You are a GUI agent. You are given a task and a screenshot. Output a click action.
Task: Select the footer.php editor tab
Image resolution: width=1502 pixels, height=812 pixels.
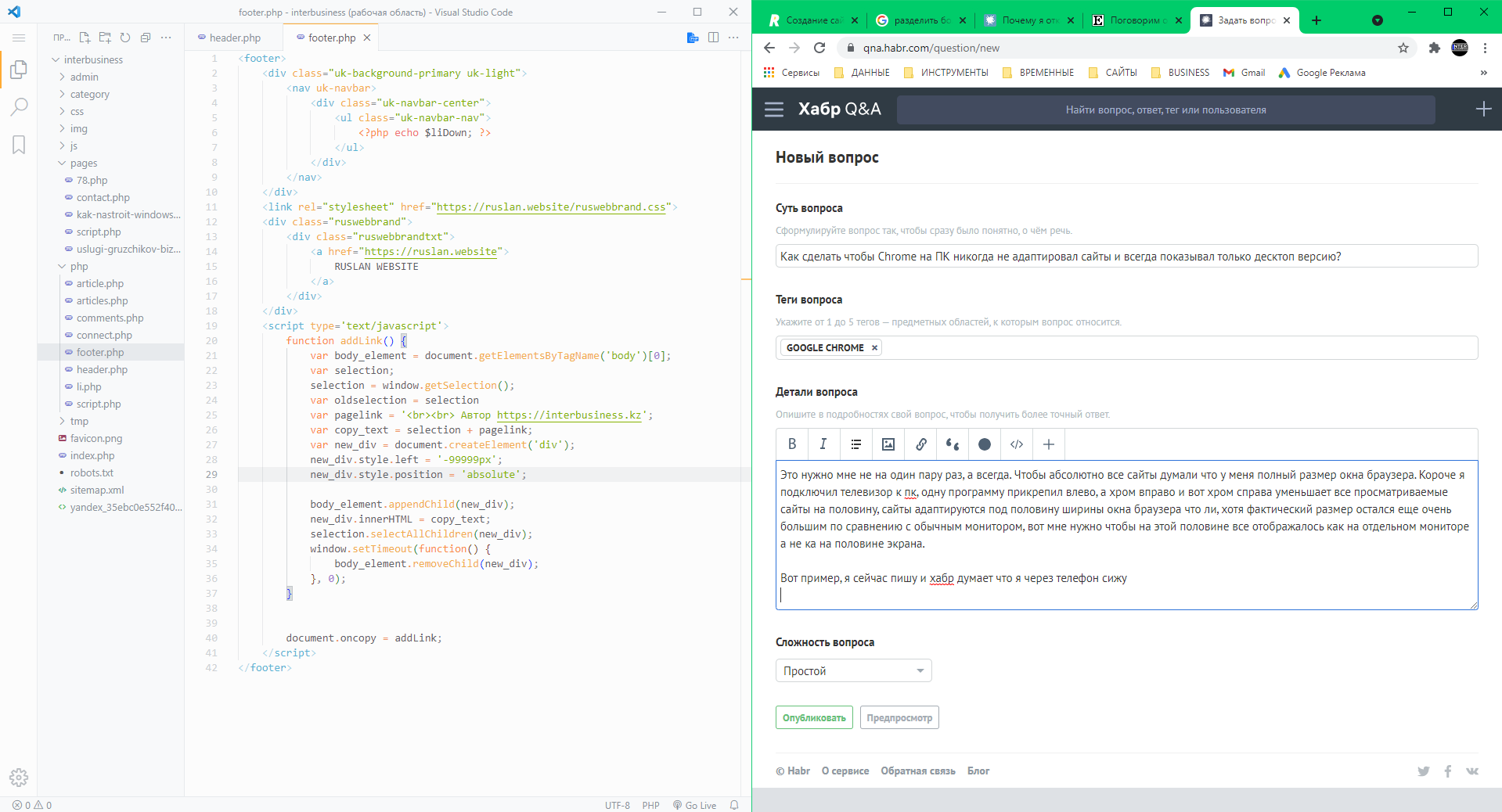(331, 38)
